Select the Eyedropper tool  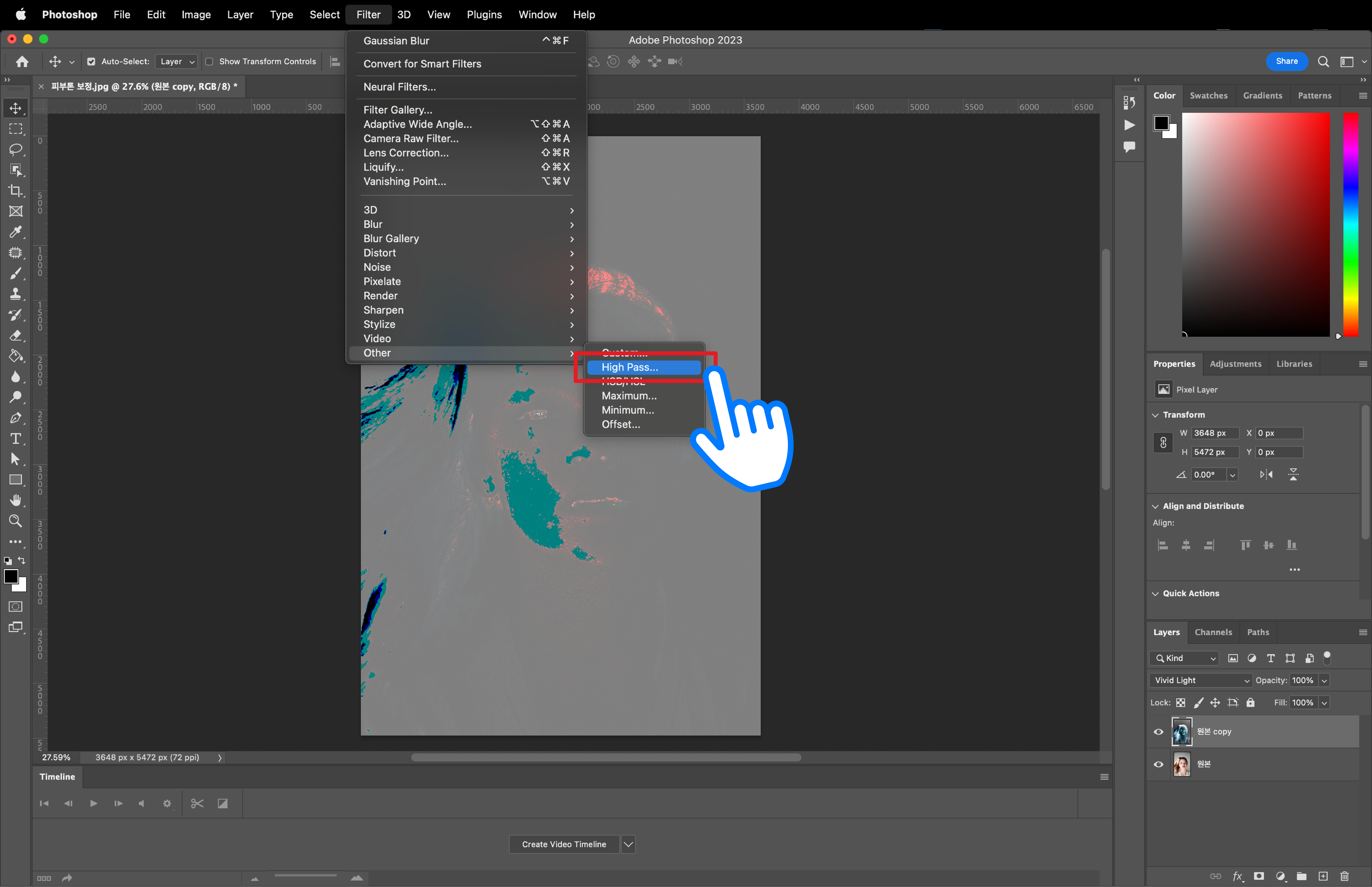[x=16, y=232]
